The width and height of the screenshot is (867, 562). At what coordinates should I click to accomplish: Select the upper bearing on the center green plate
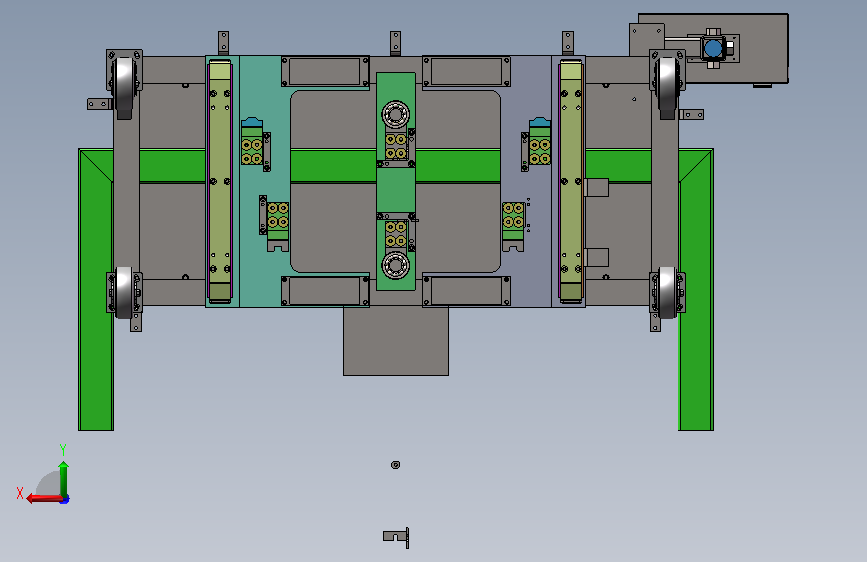[x=395, y=115]
